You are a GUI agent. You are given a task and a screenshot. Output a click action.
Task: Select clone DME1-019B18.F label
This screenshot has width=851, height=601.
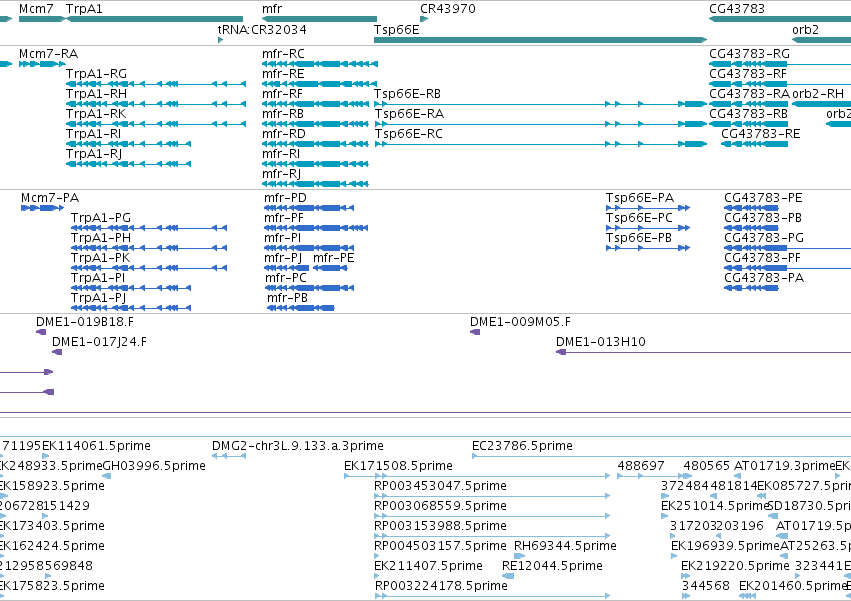tap(85, 322)
